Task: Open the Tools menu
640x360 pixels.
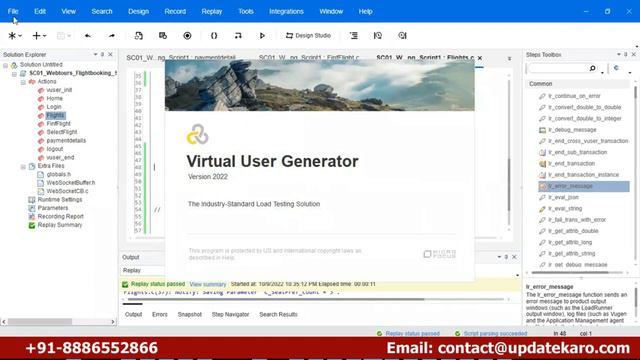Action: (x=246, y=11)
